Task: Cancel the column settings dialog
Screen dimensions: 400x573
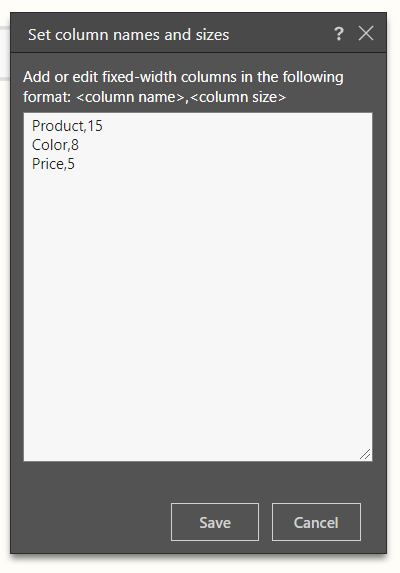Action: pos(316,522)
